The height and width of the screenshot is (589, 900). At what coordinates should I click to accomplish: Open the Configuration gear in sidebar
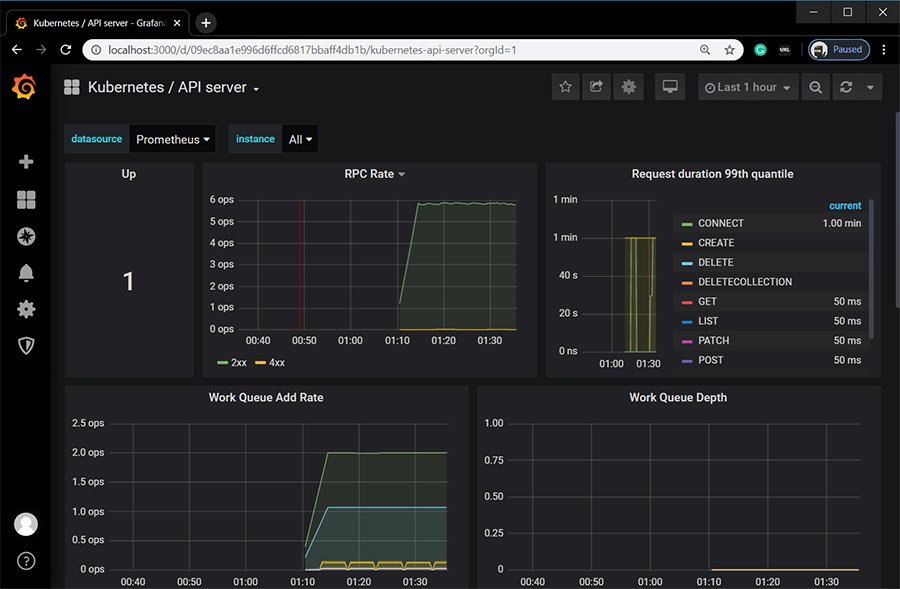tap(26, 309)
